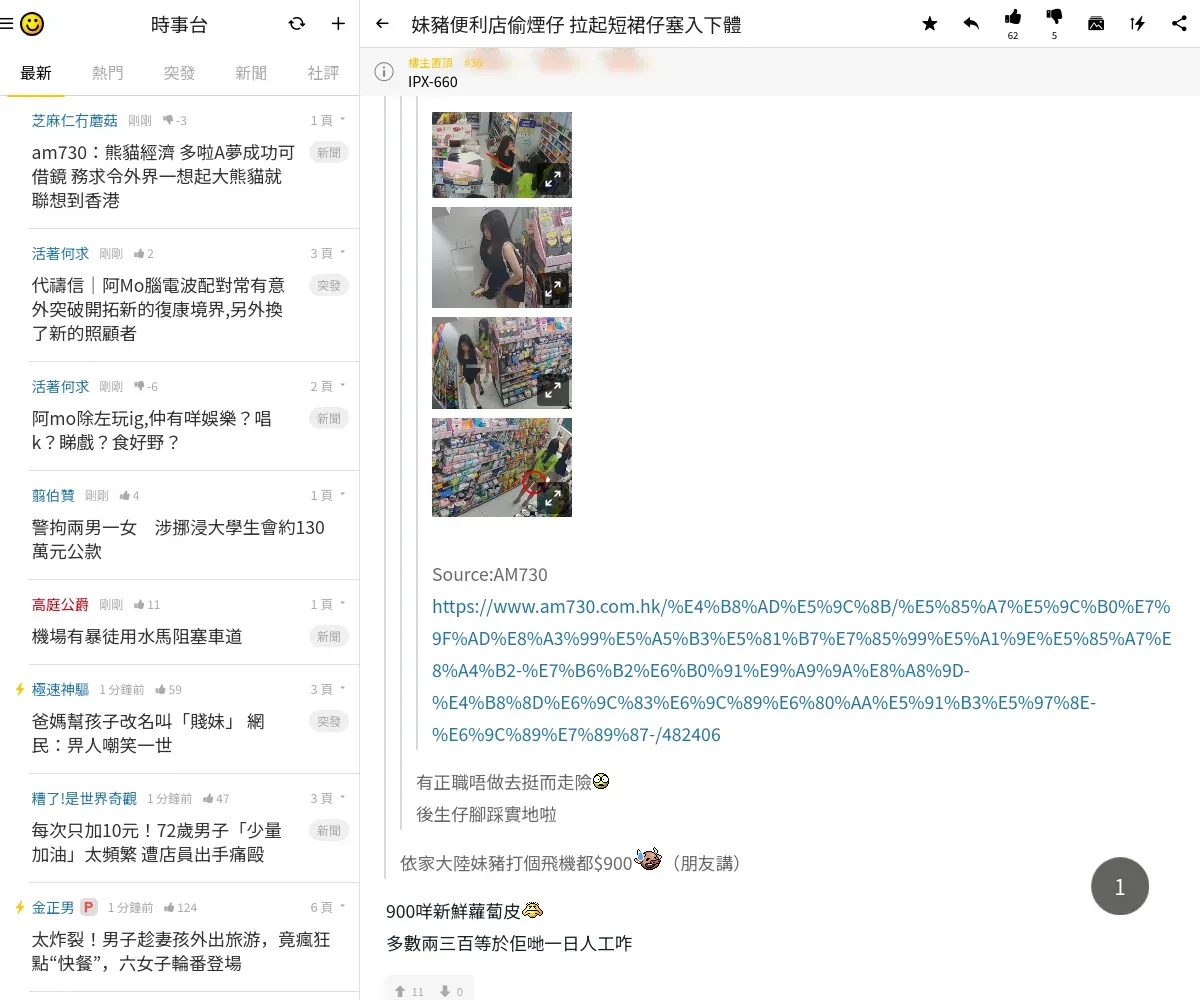Refresh the 時事台 thread list
This screenshot has height=1000, width=1200.
point(297,24)
